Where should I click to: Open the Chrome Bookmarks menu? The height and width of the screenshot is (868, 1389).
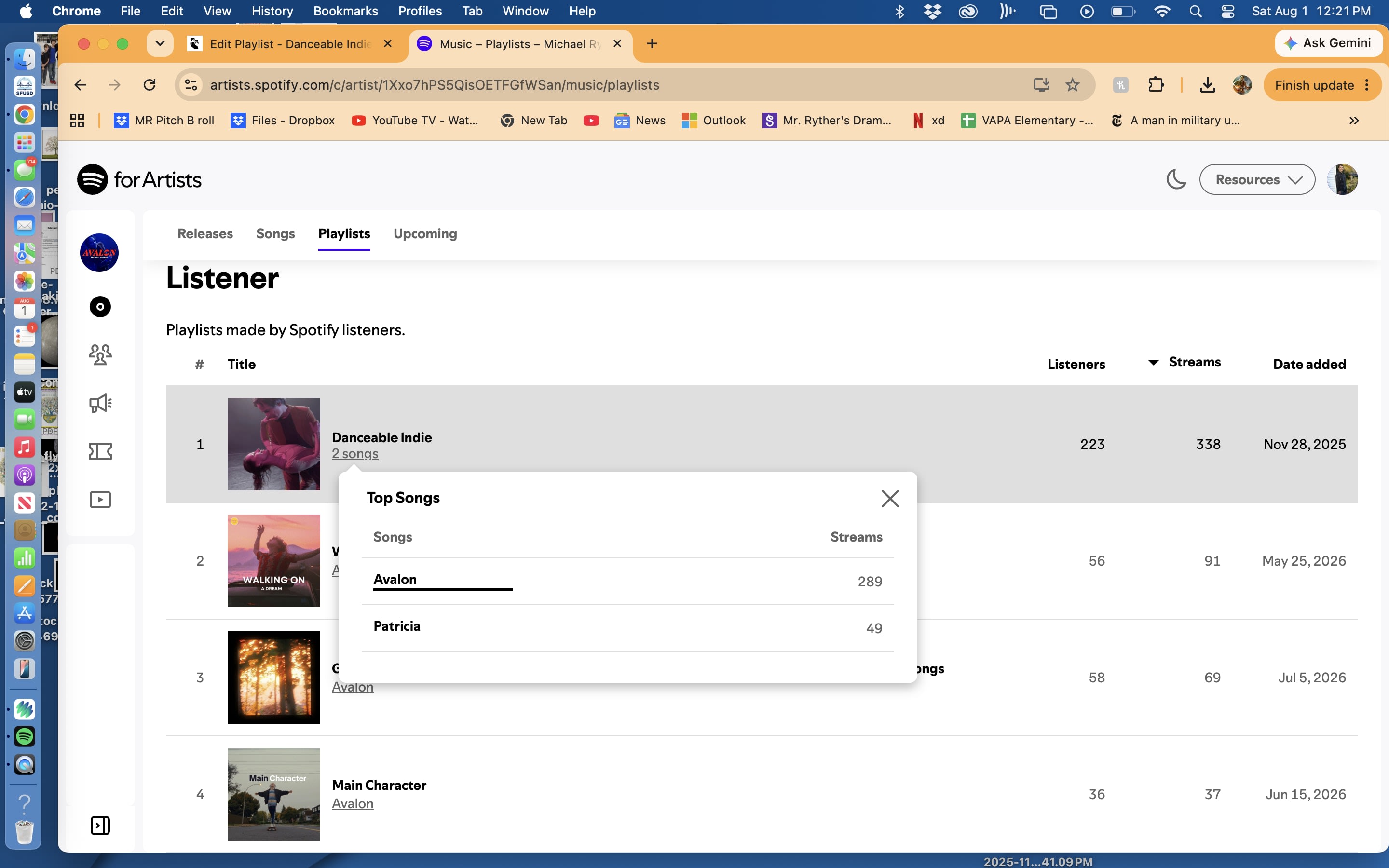[345, 12]
